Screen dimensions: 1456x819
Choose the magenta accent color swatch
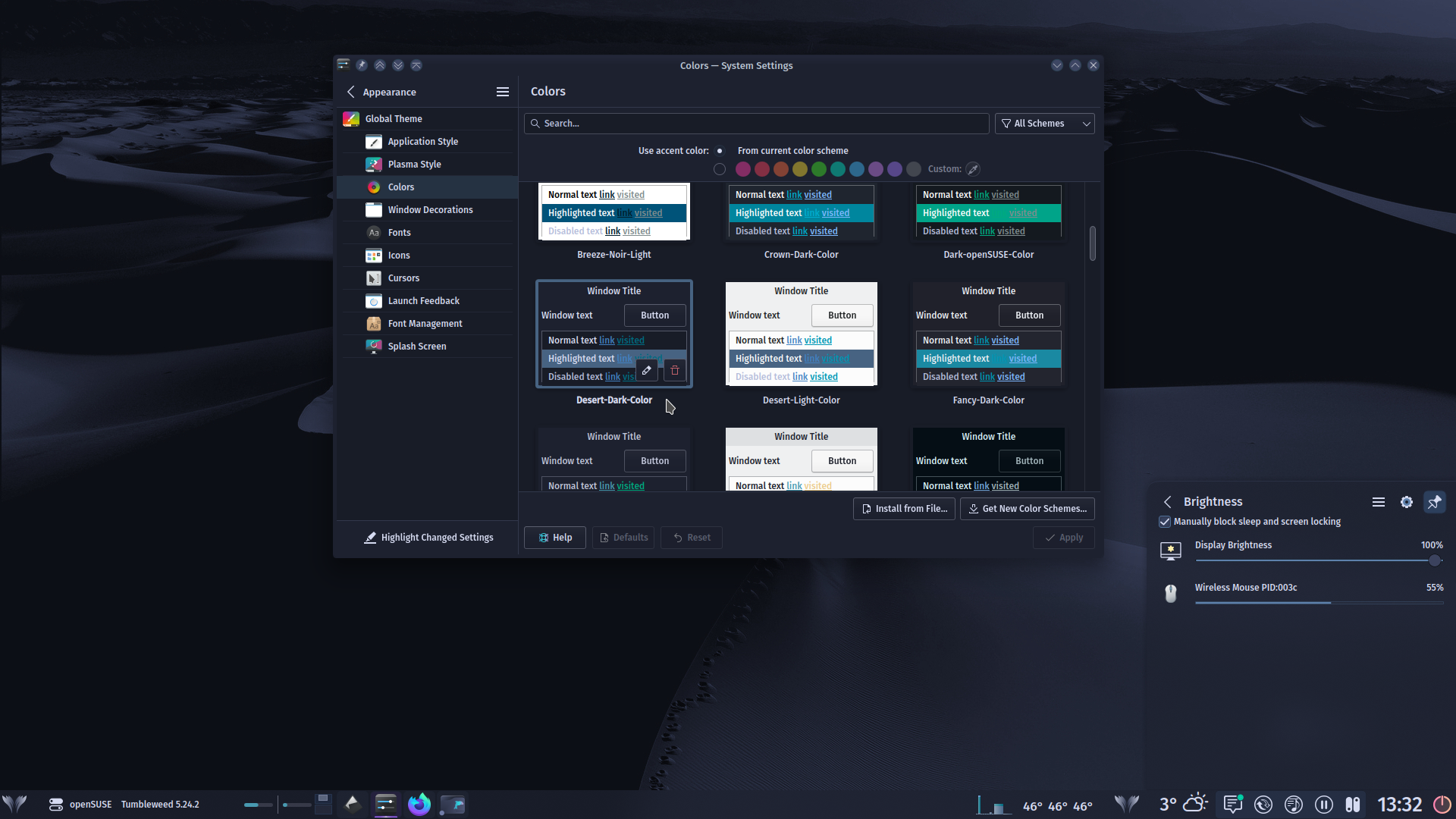click(743, 169)
